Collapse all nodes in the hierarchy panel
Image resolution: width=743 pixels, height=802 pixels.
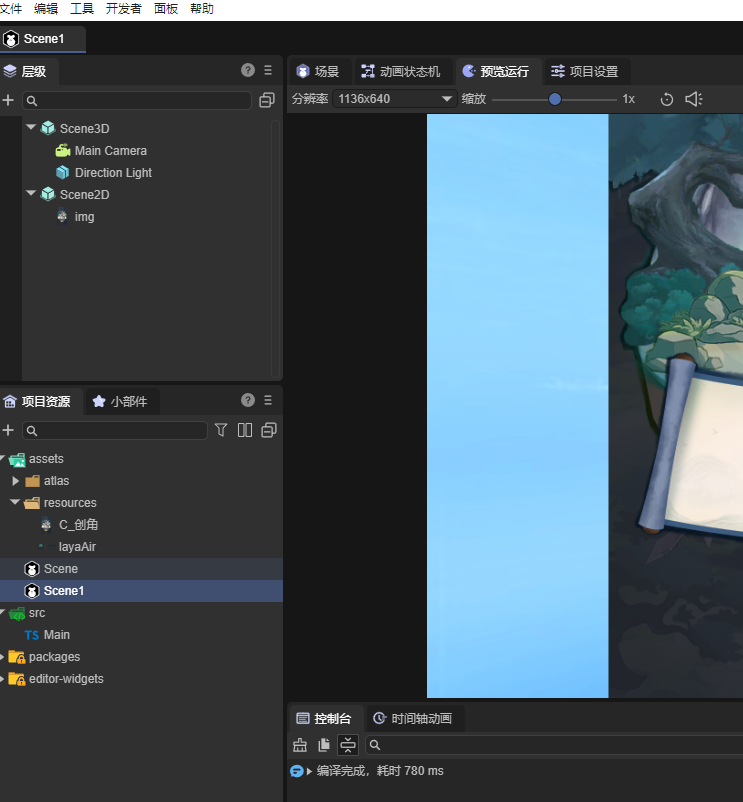point(267,100)
